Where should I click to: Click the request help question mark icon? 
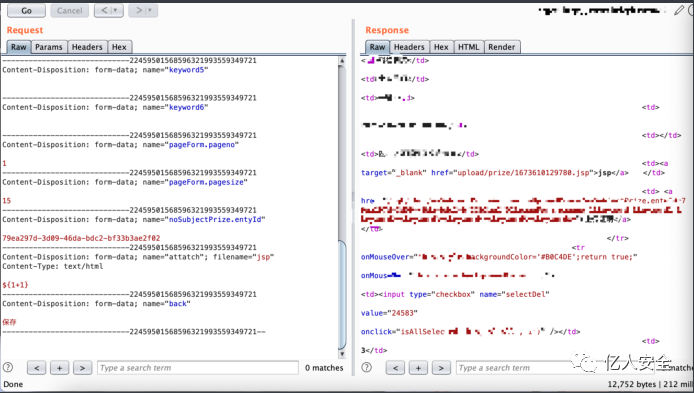[x=8, y=367]
